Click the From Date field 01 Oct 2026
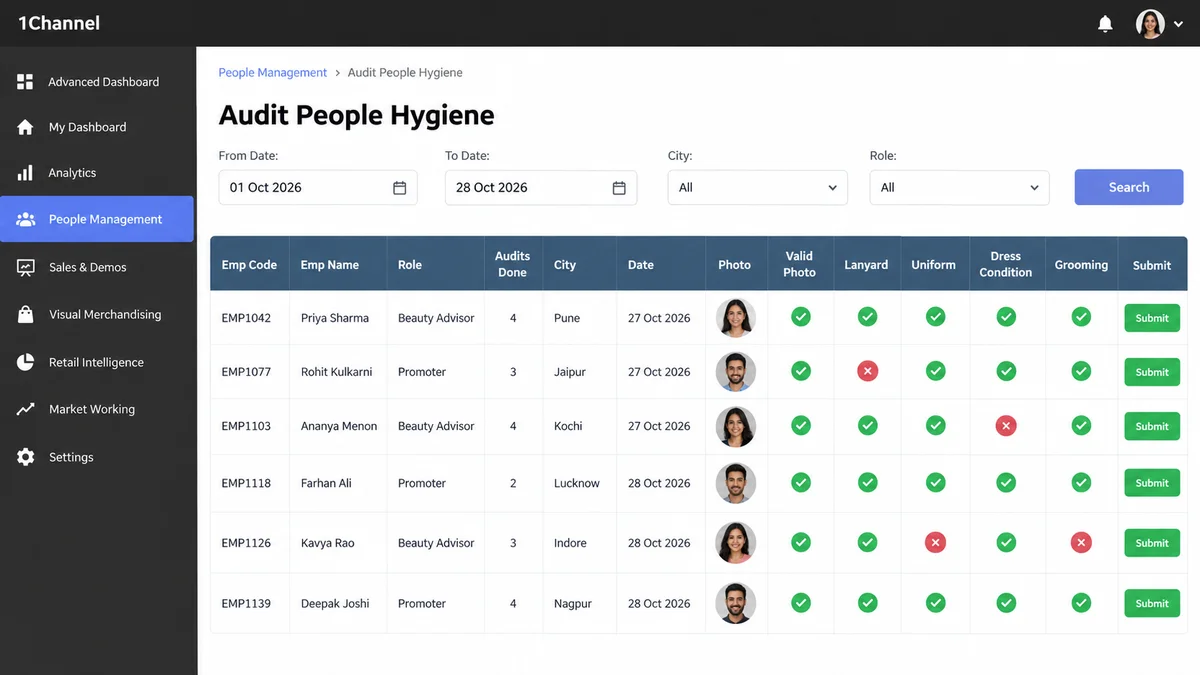This screenshot has width=1200, height=675. click(x=318, y=188)
